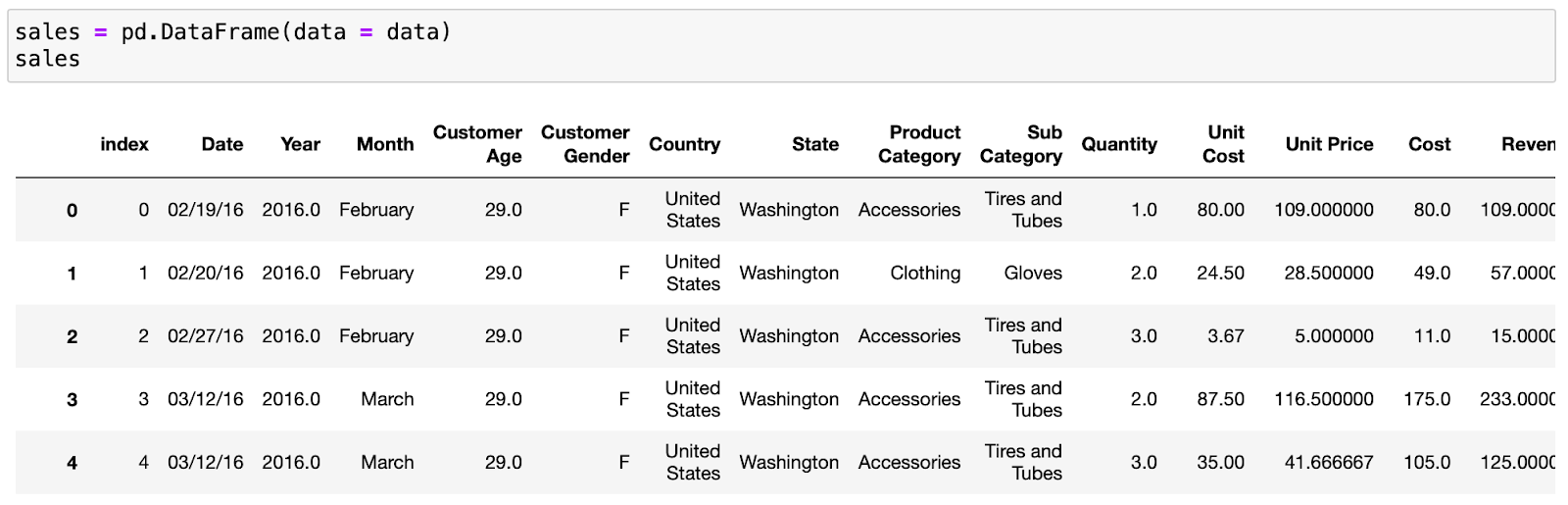This screenshot has height=505, width=1568.
Task: Click the Unit Price column header
Action: (1329, 144)
